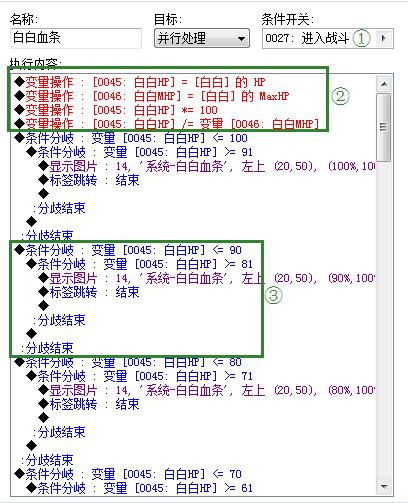
Task: Select the 标签跳转 : 结束 line under >= 71
Action: 89,404
